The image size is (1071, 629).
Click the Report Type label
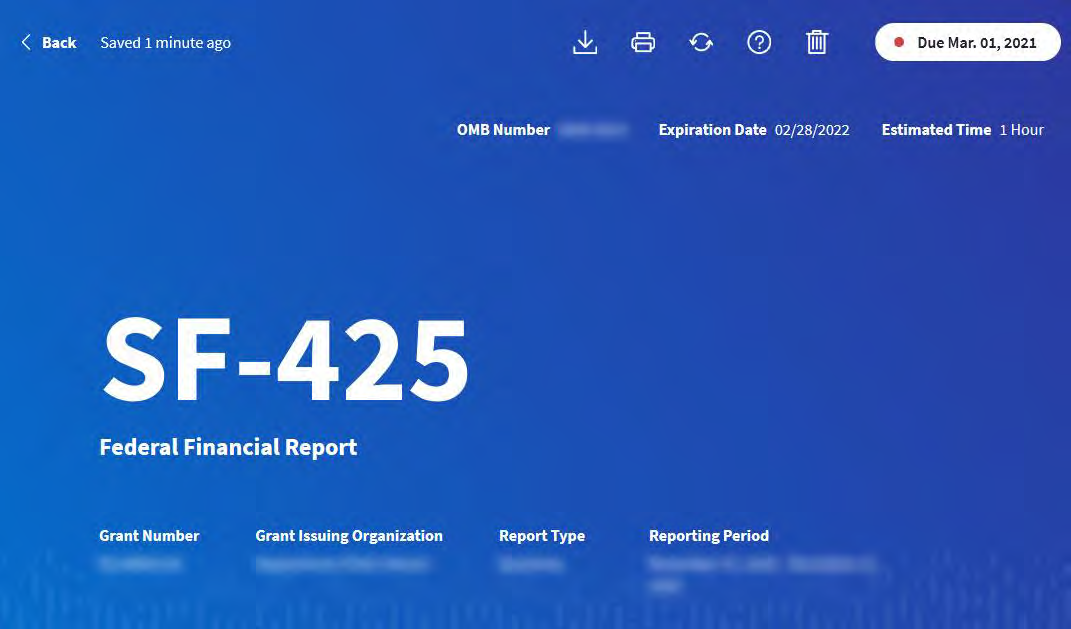542,536
